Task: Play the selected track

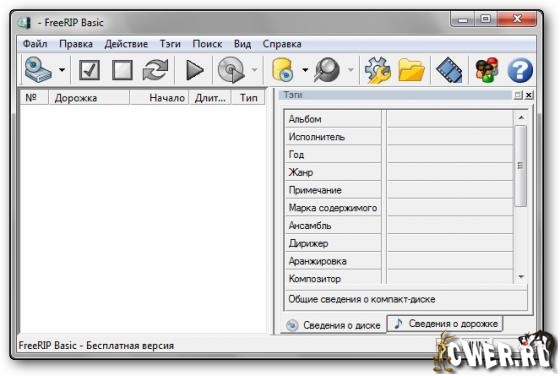Action: [195, 70]
